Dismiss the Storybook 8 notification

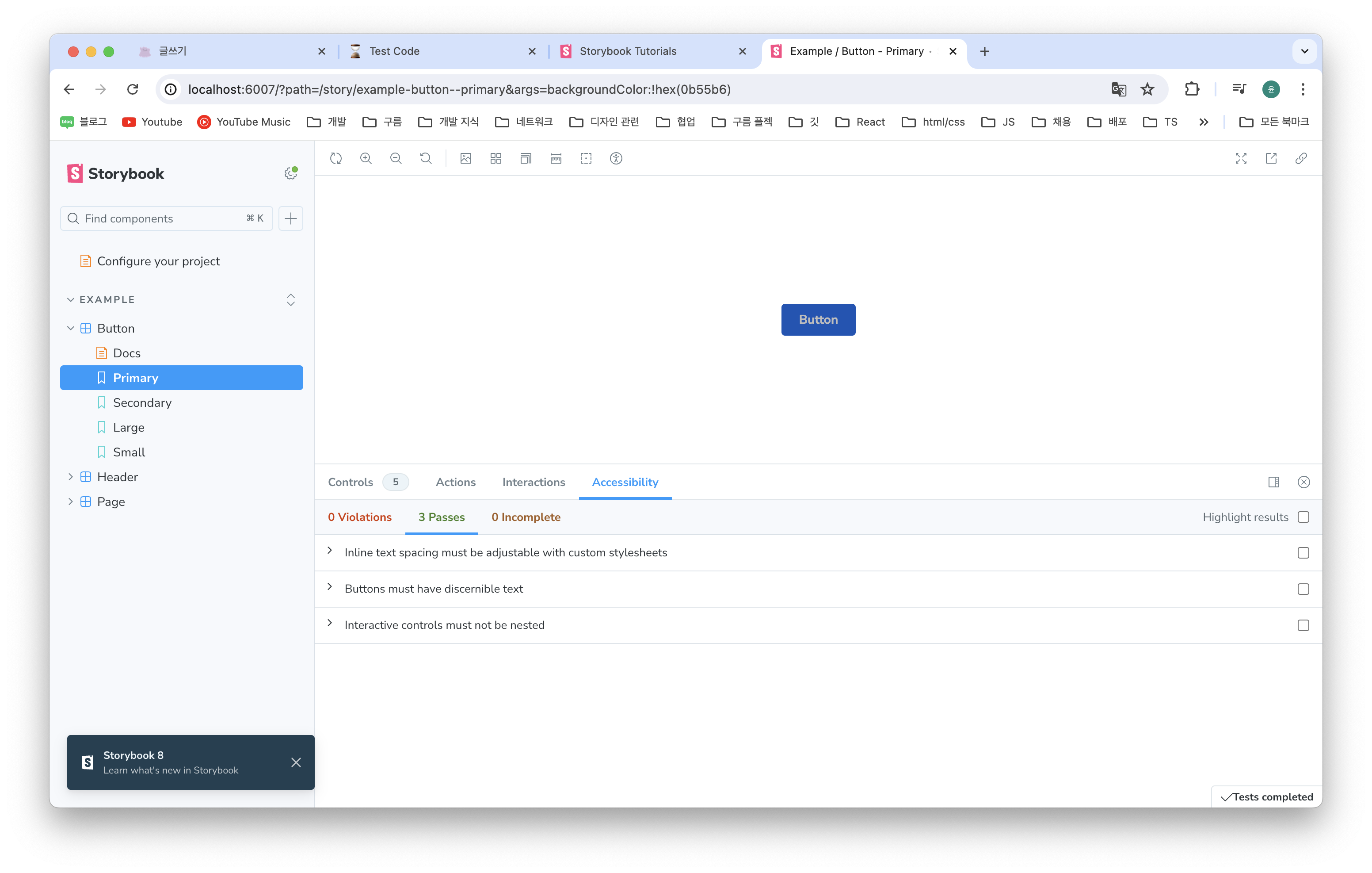click(x=296, y=762)
